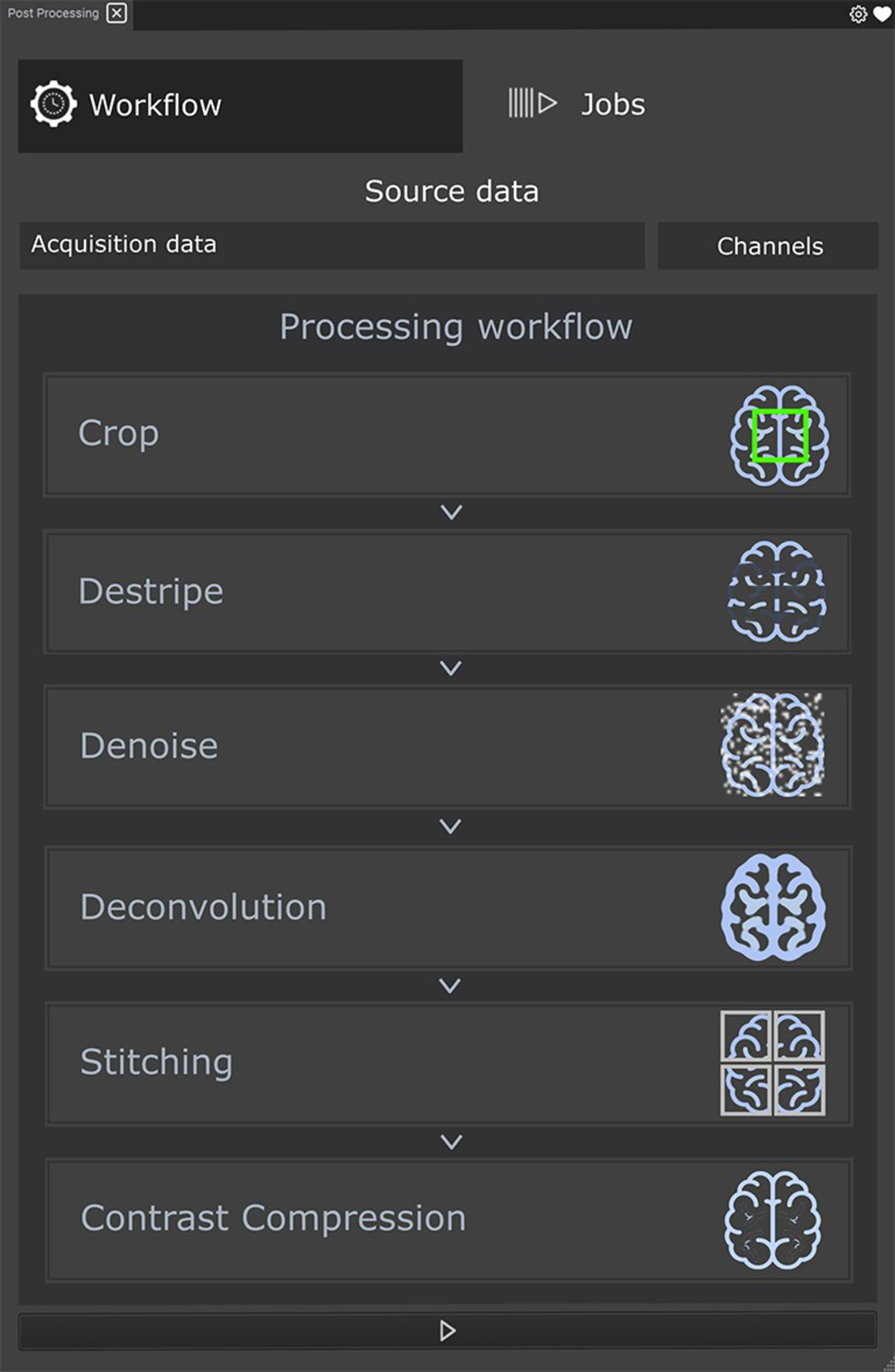Viewport: 895px width, 1372px height.
Task: Expand the chevron below Denoise
Action: coord(450,827)
